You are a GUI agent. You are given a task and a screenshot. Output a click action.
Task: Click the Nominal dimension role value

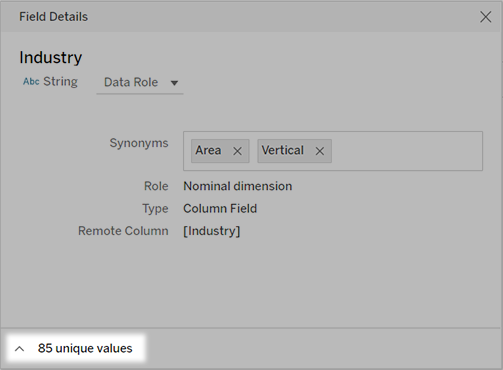click(x=238, y=186)
